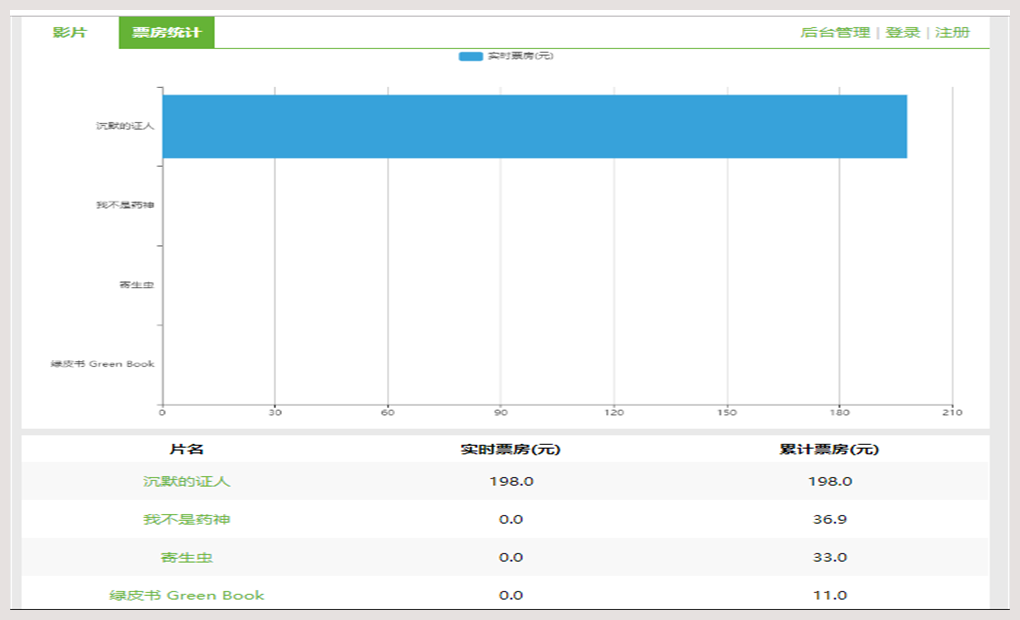This screenshot has width=1020, height=620.
Task: Click the 0.0 real-time cell for 绿皮书
Action: pyautogui.click(x=511, y=595)
